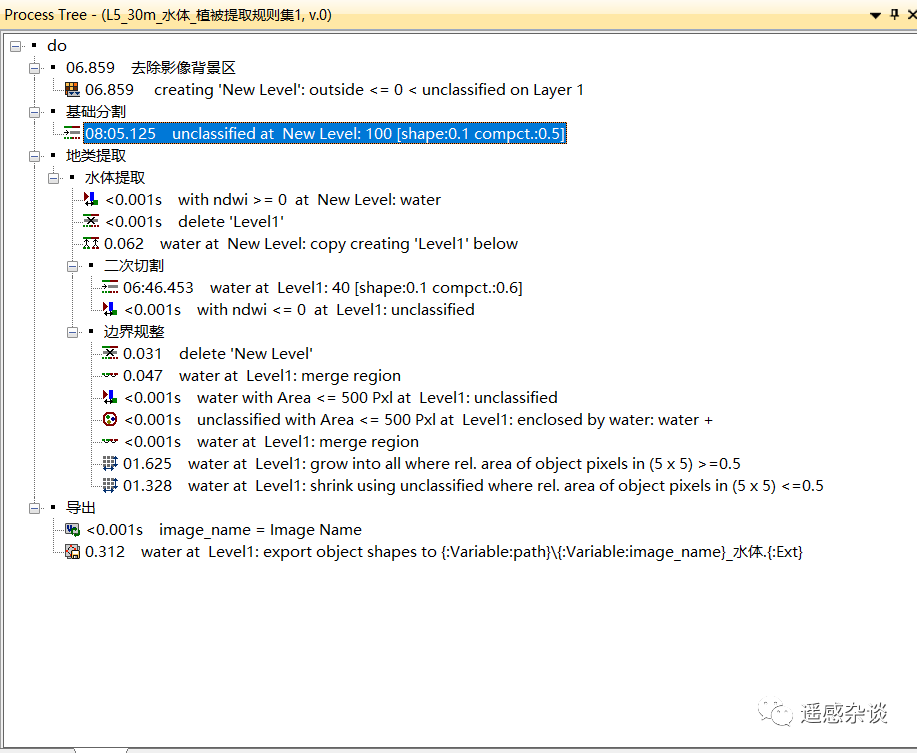Collapse the '水体提取' node
The height and width of the screenshot is (753, 917).
tap(53, 178)
